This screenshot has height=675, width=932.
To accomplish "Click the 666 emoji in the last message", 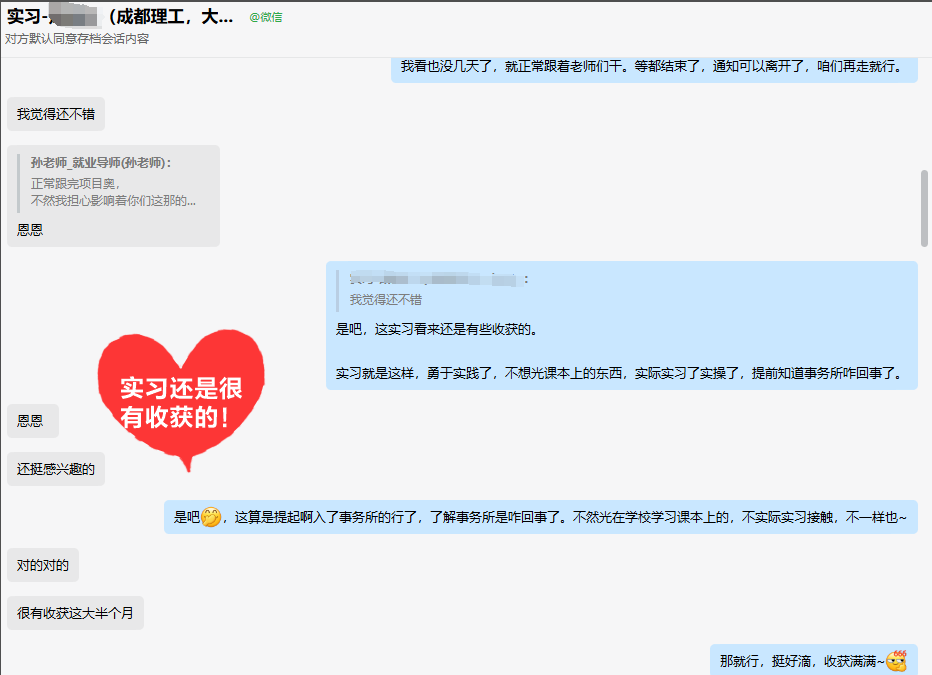I will pyautogui.click(x=897, y=660).
